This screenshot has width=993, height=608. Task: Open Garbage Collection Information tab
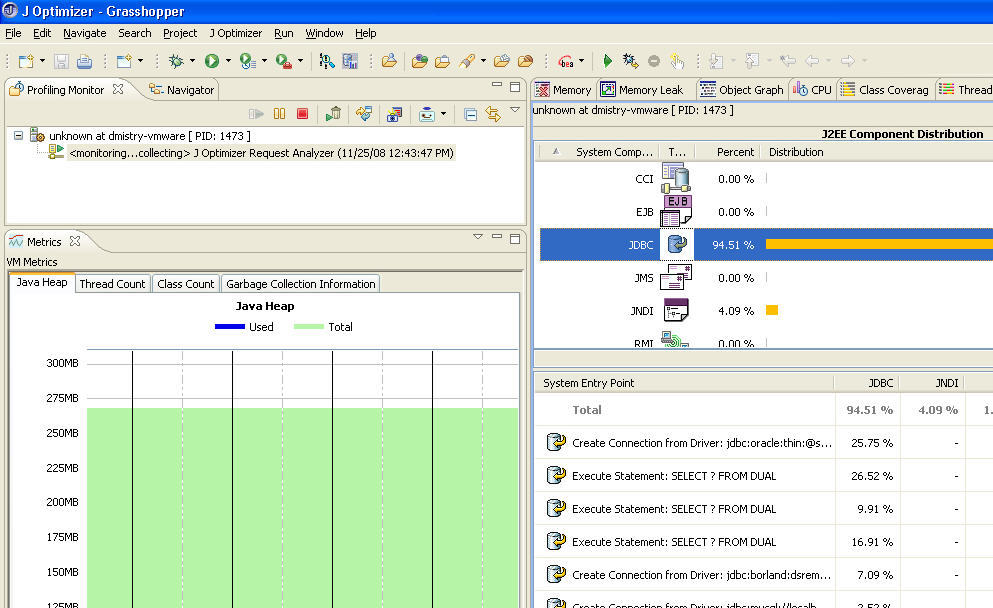pyautogui.click(x=301, y=284)
